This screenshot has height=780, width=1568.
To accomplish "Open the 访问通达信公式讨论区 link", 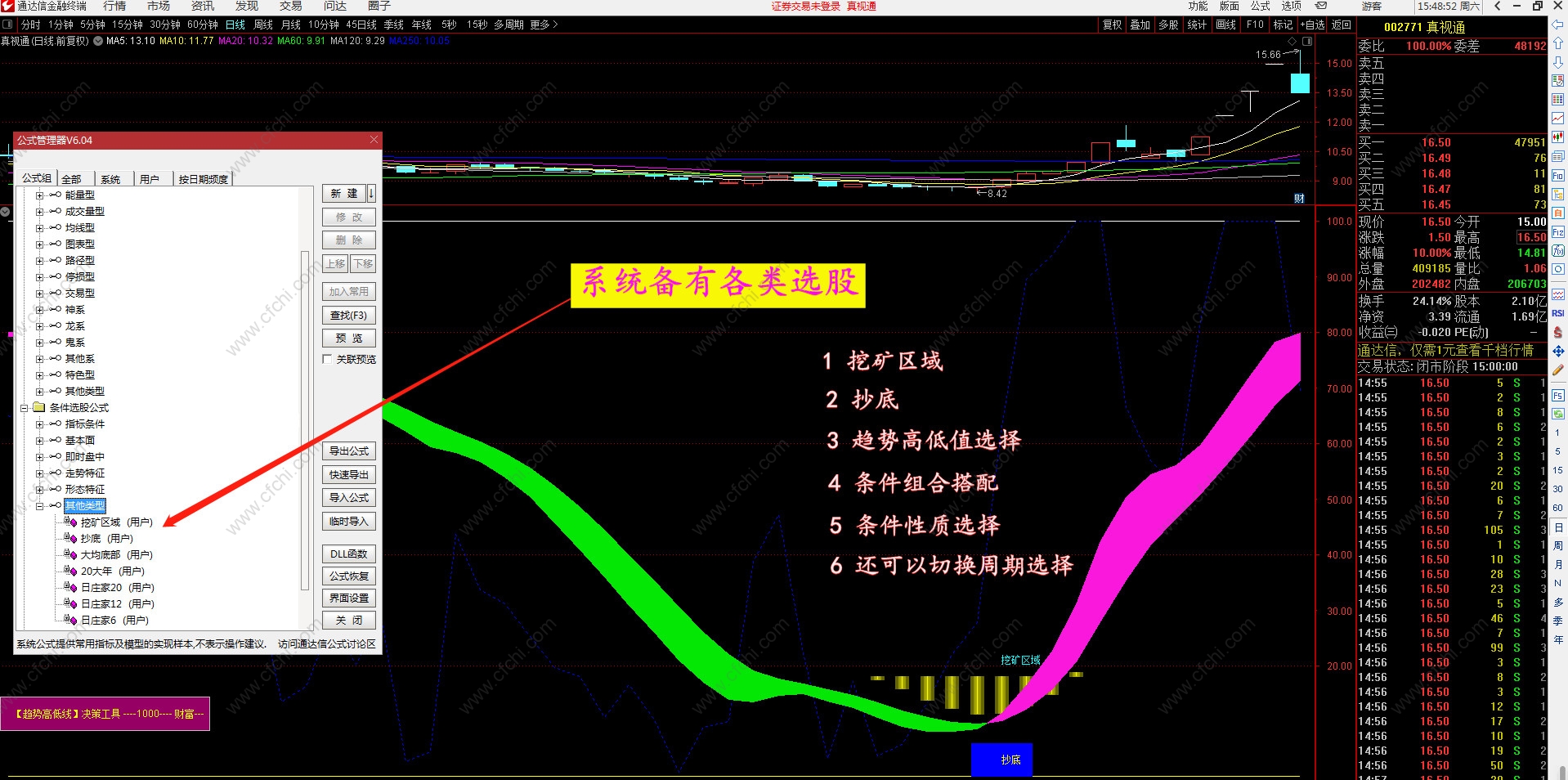I will (326, 644).
